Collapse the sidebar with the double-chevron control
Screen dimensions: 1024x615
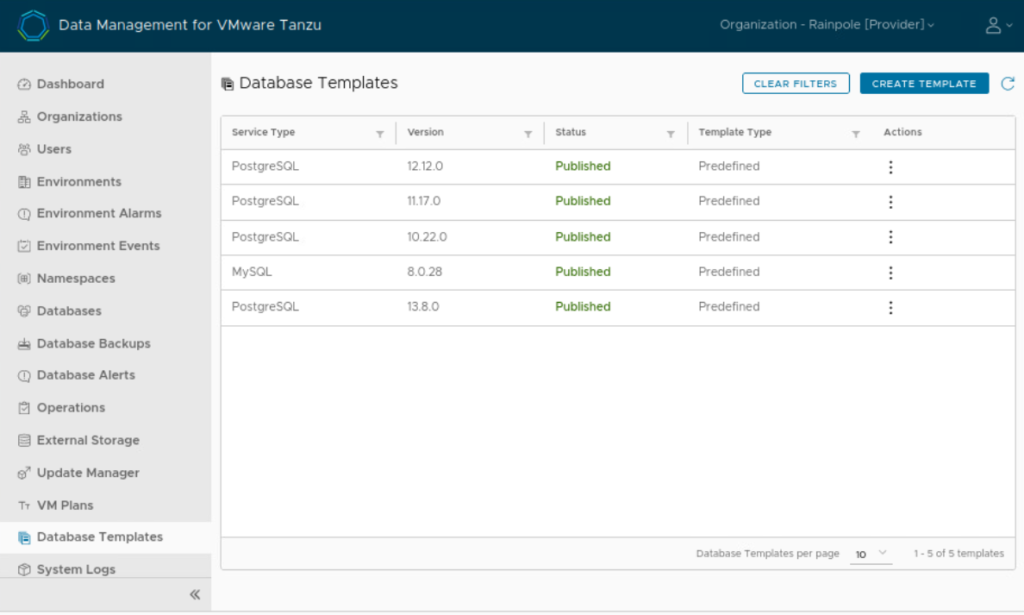195,593
